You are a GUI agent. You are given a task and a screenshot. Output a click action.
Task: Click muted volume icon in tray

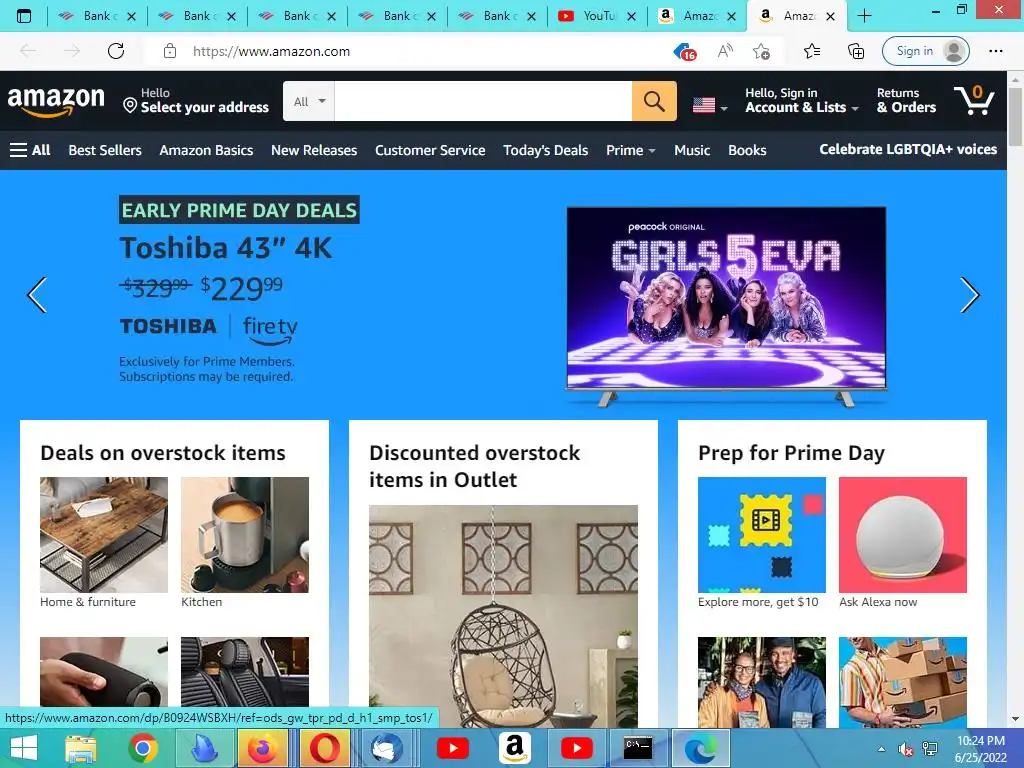tap(905, 749)
